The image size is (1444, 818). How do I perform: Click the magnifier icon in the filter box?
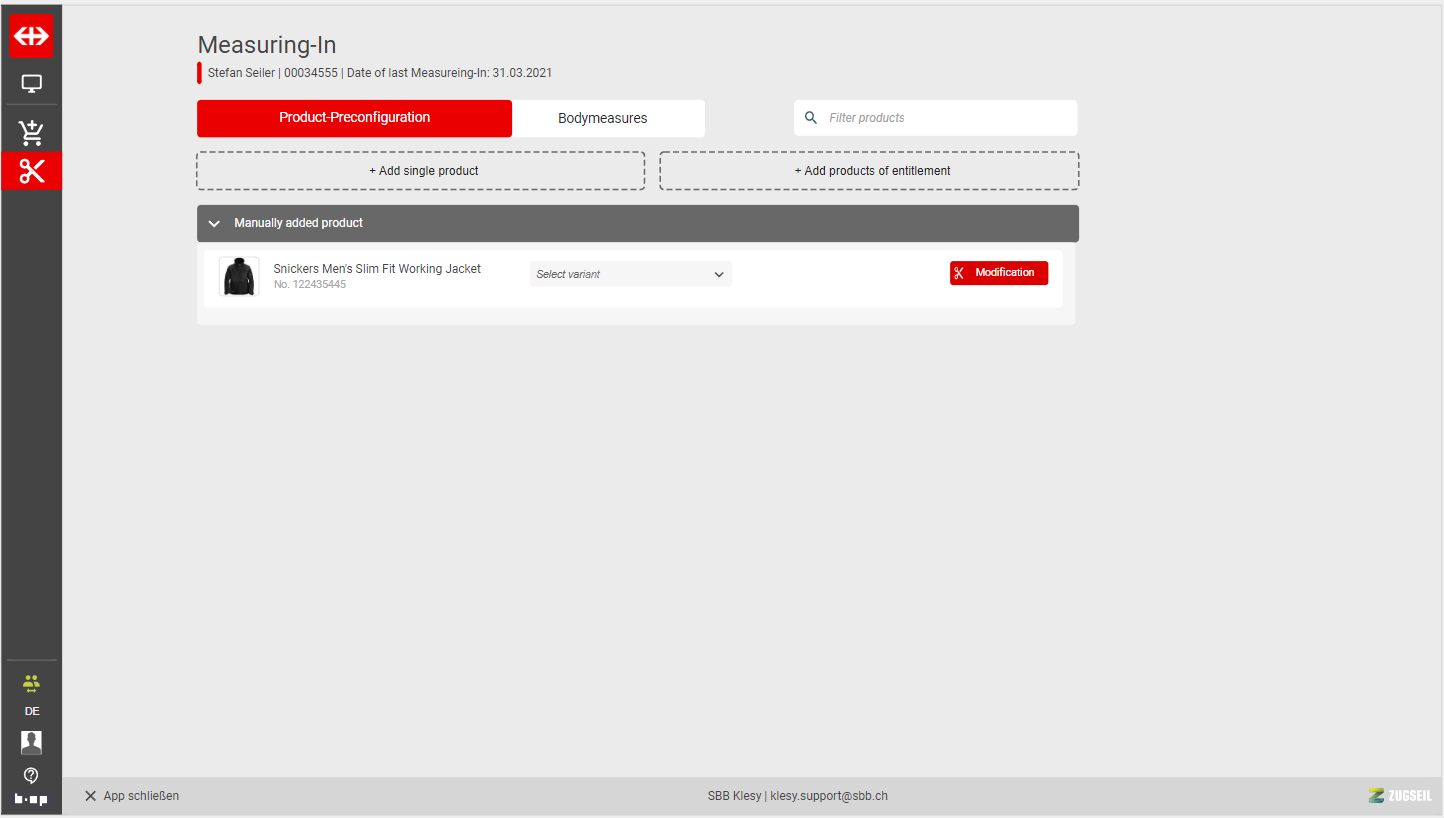coord(811,118)
